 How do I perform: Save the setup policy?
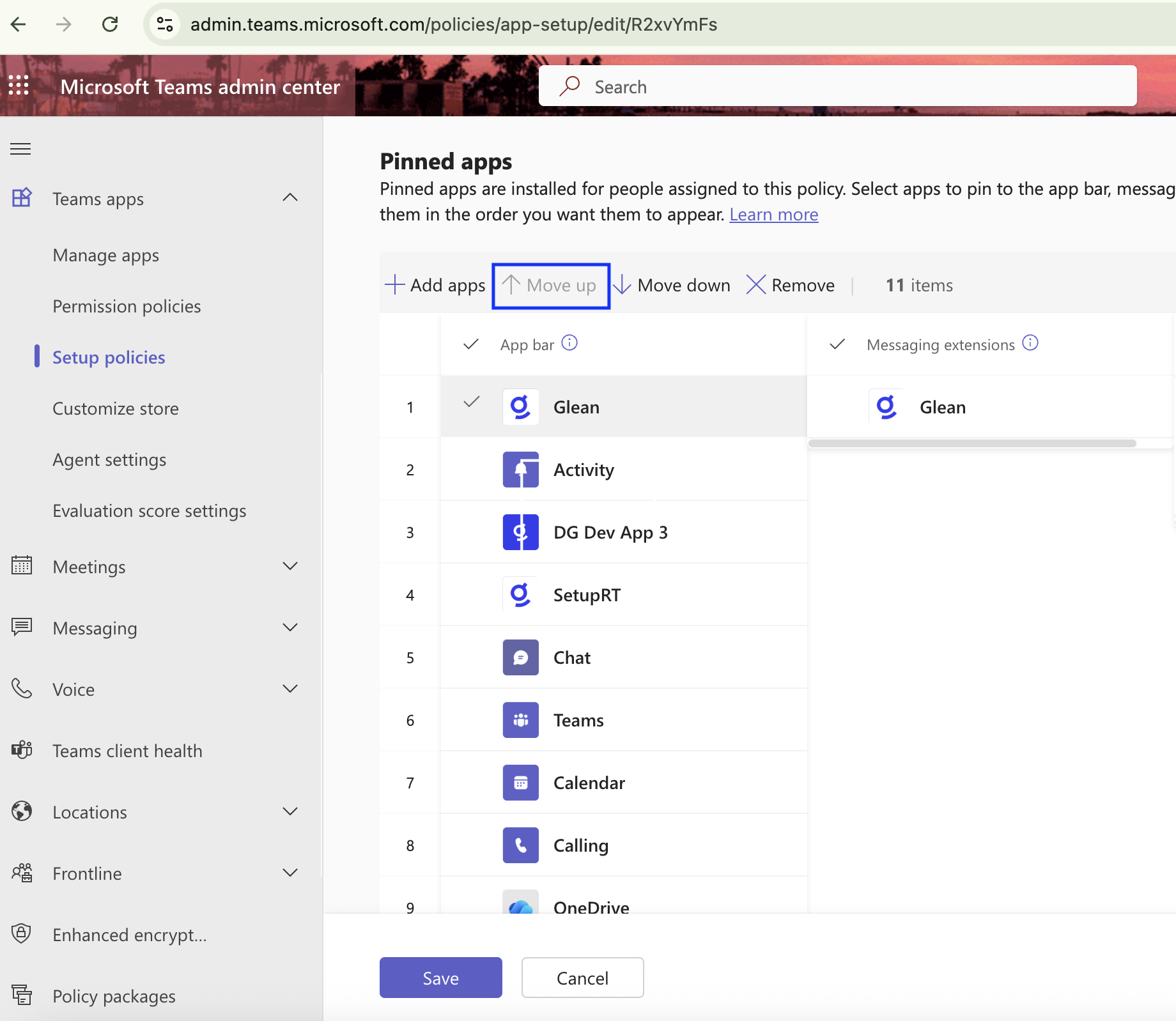pos(441,978)
